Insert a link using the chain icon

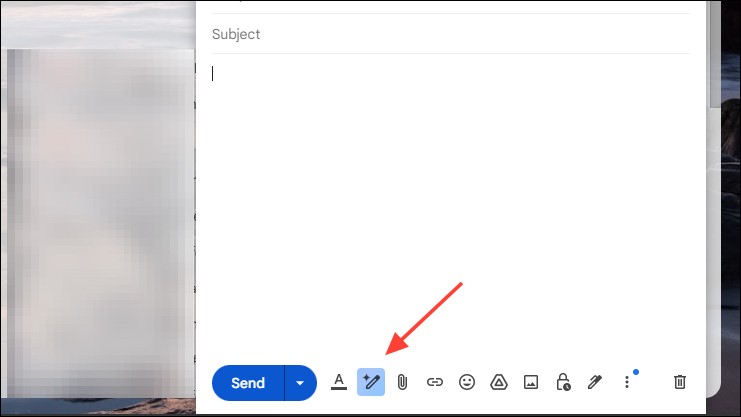(x=434, y=382)
